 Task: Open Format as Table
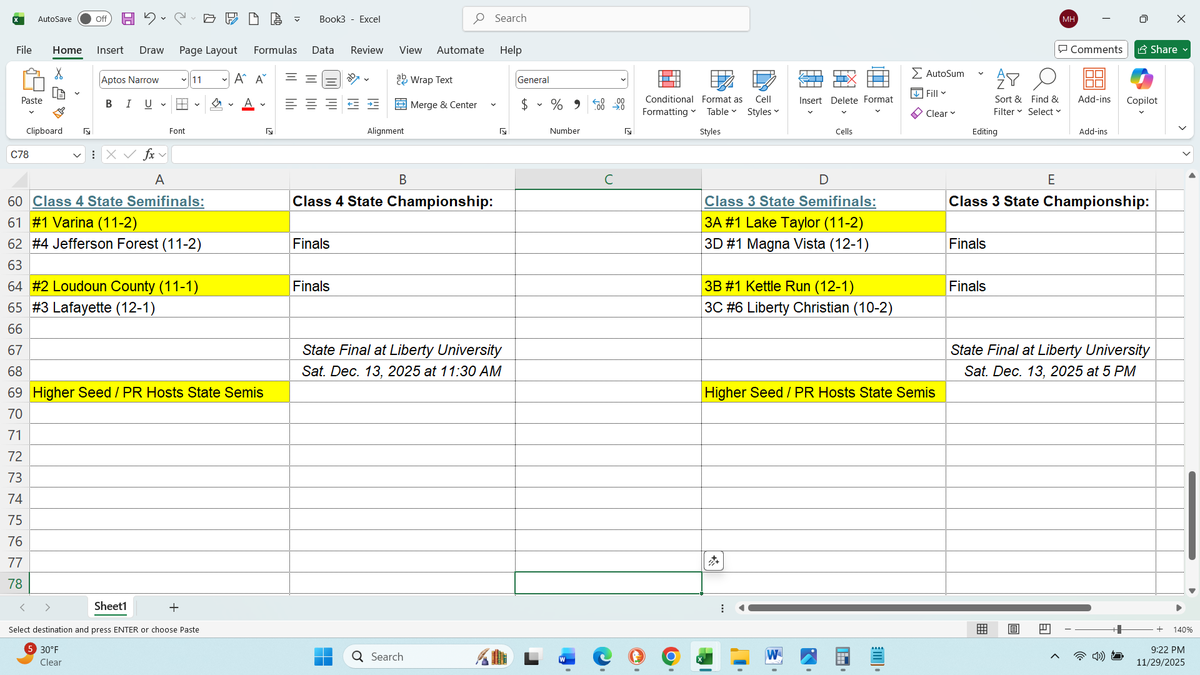click(722, 93)
